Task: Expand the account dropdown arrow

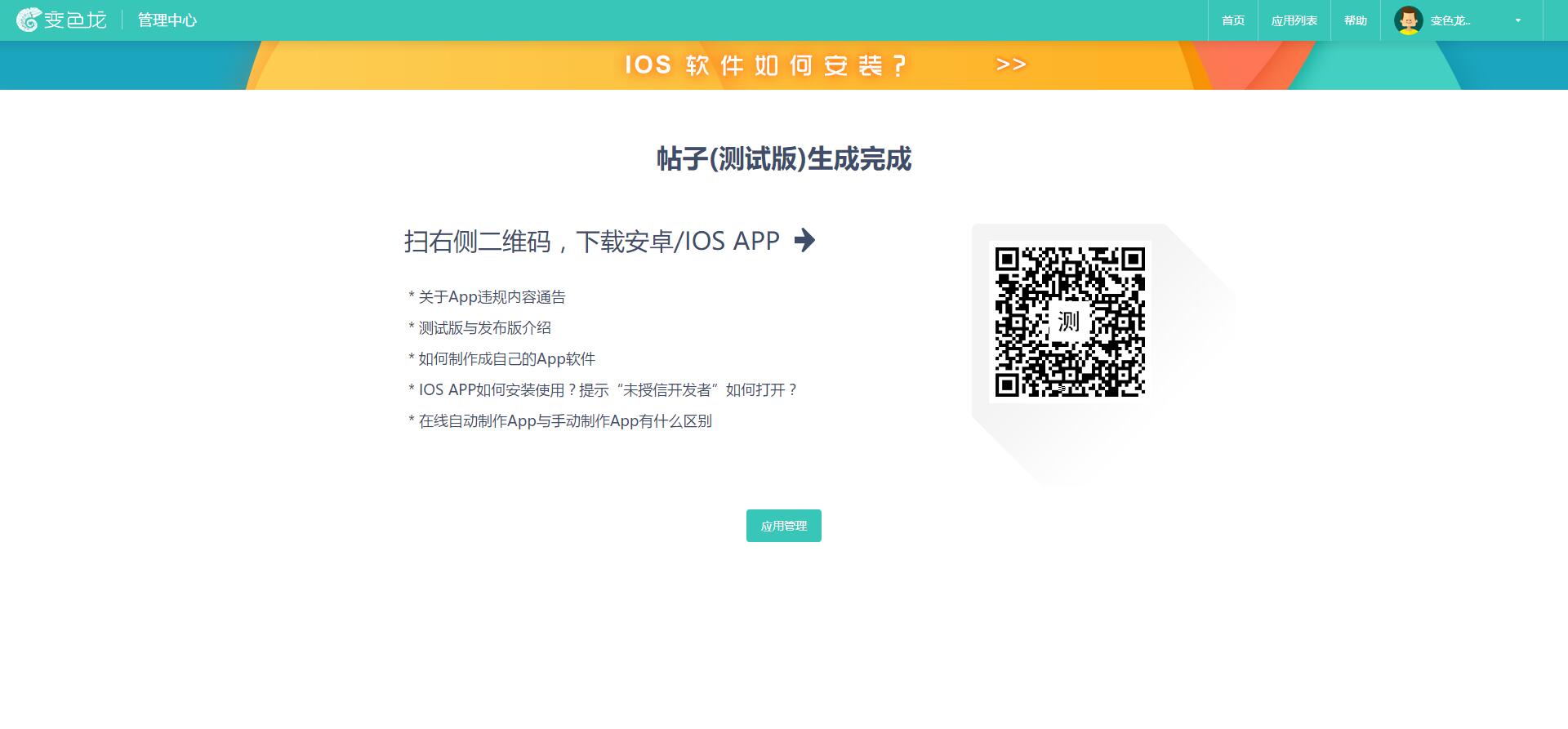Action: coord(1518,20)
